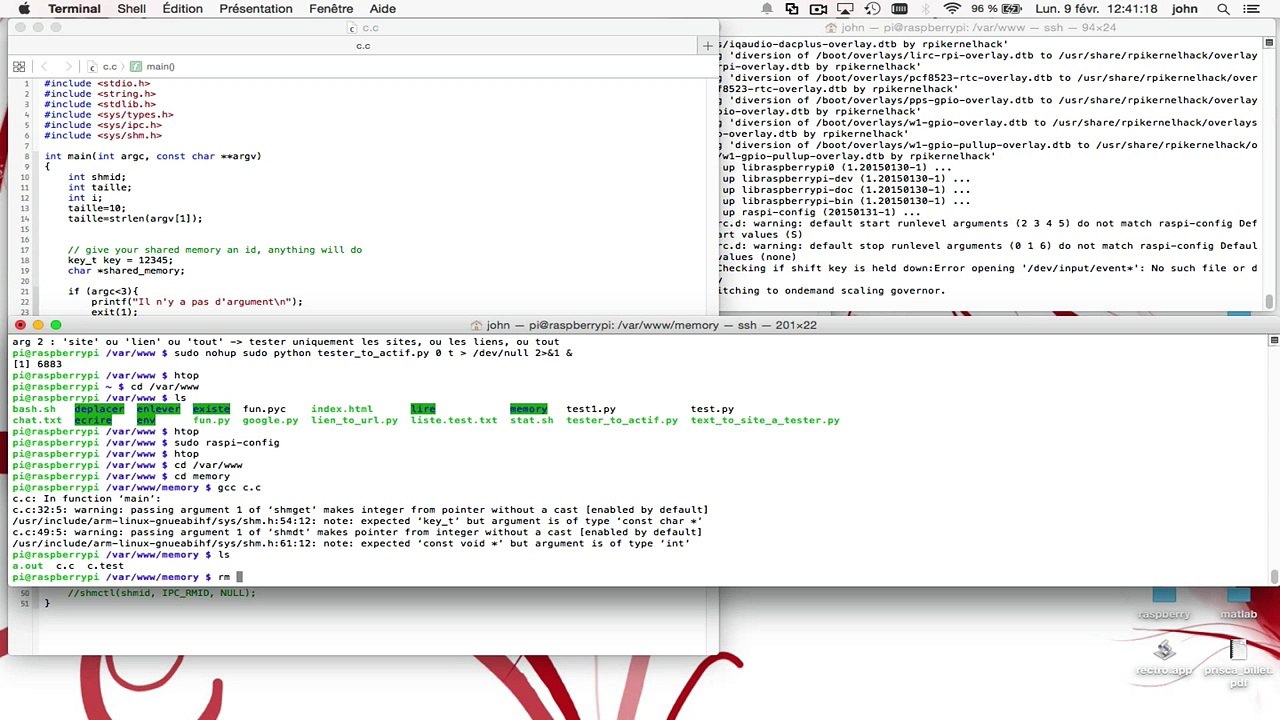Open Spotlight search magnifier
1280x720 pixels.
(1223, 9)
